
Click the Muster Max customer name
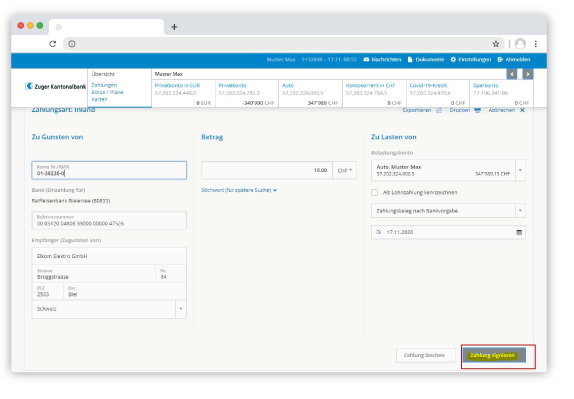pyautogui.click(x=169, y=74)
